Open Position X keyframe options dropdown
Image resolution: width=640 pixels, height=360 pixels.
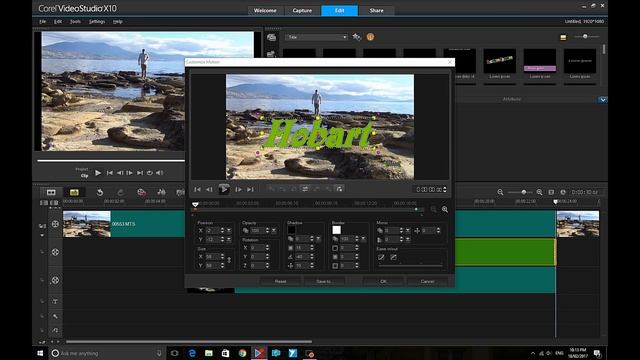point(229,231)
